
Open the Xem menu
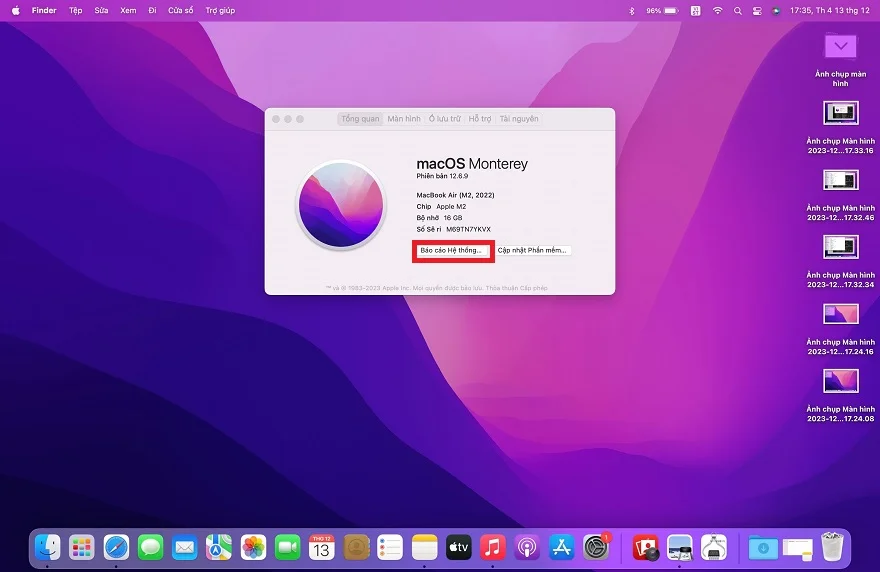128,11
